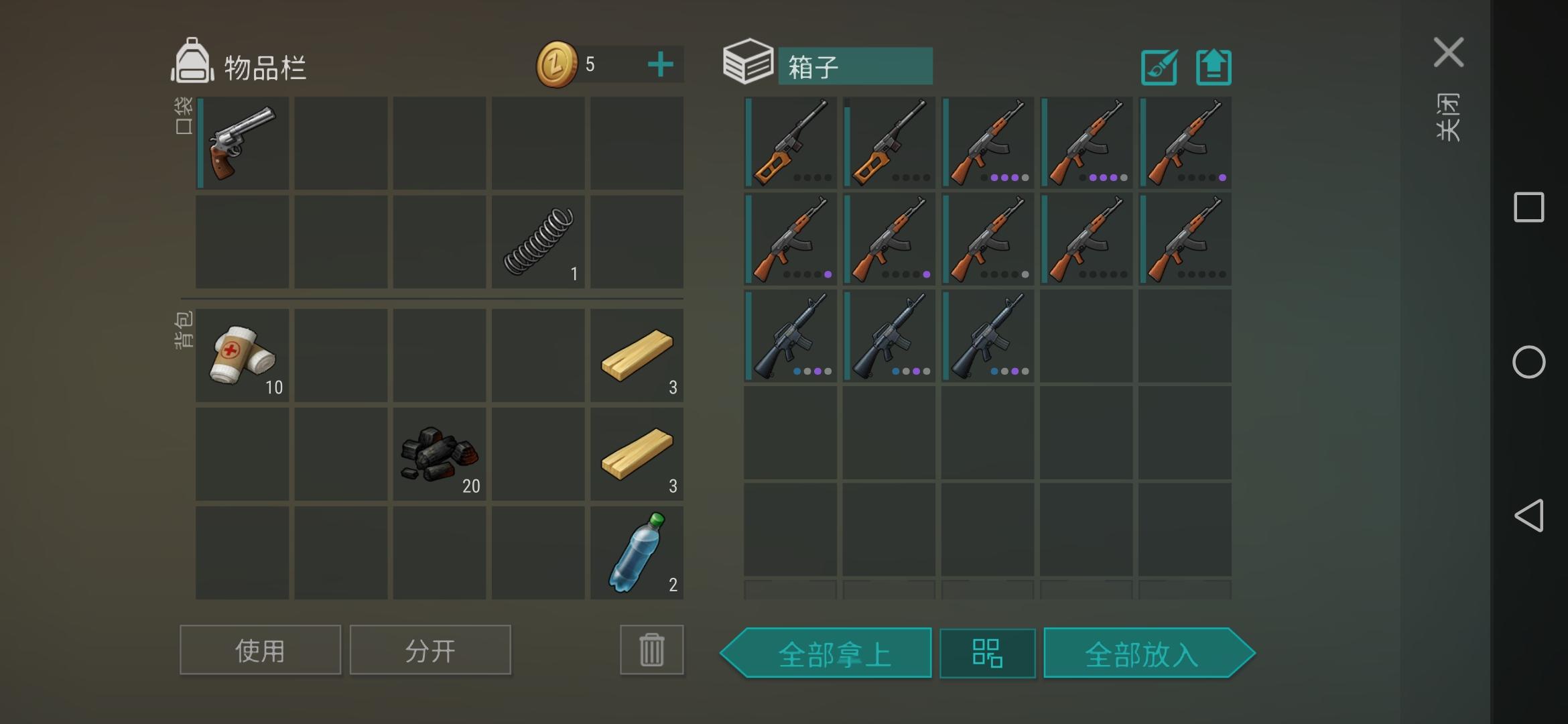This screenshot has width=1568, height=724.
Task: Click the chest upgrade arrow icon
Action: [1214, 67]
